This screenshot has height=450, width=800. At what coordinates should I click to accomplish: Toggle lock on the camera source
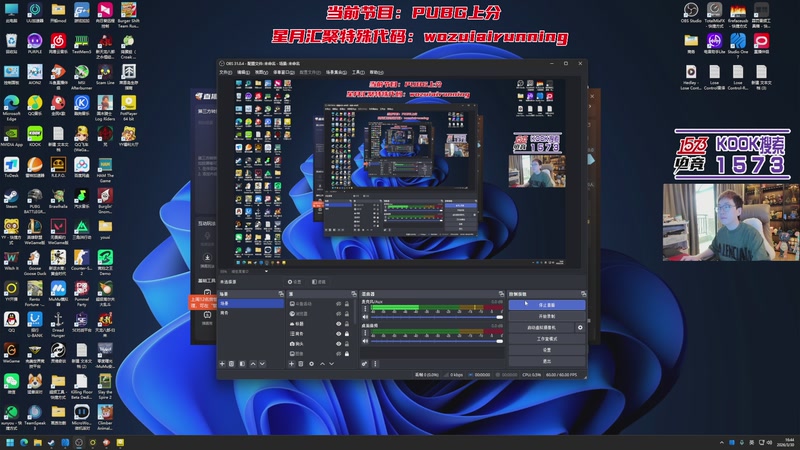[x=347, y=344]
